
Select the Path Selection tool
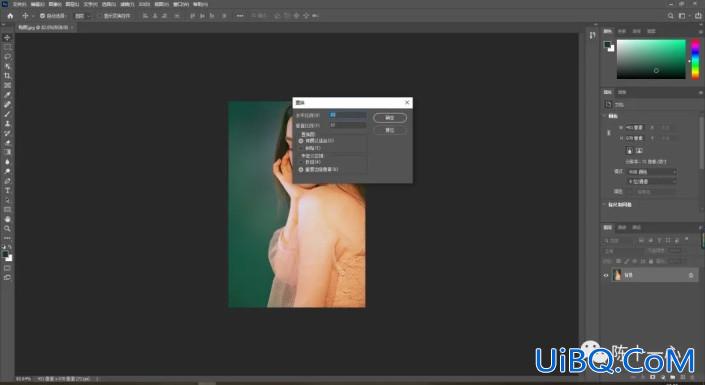click(x=7, y=200)
